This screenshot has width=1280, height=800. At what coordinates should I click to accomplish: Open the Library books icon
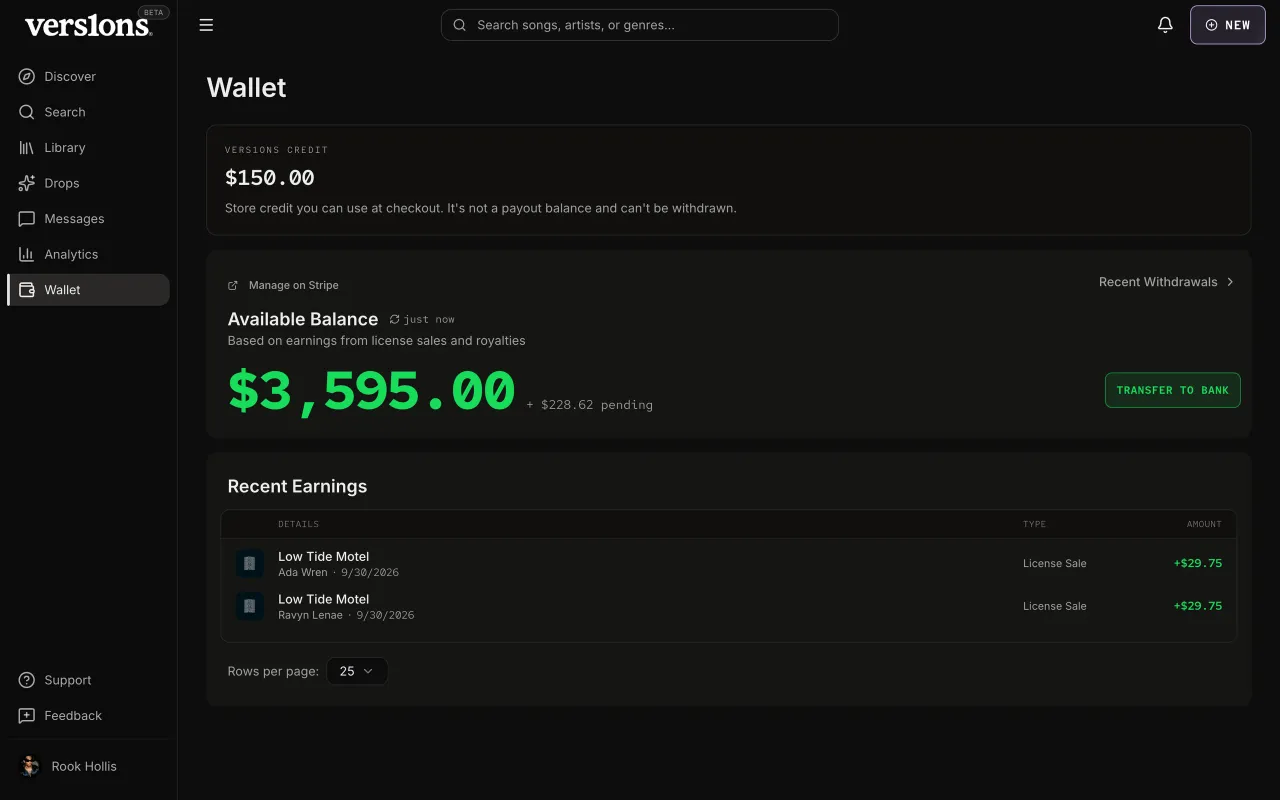[x=27, y=148]
